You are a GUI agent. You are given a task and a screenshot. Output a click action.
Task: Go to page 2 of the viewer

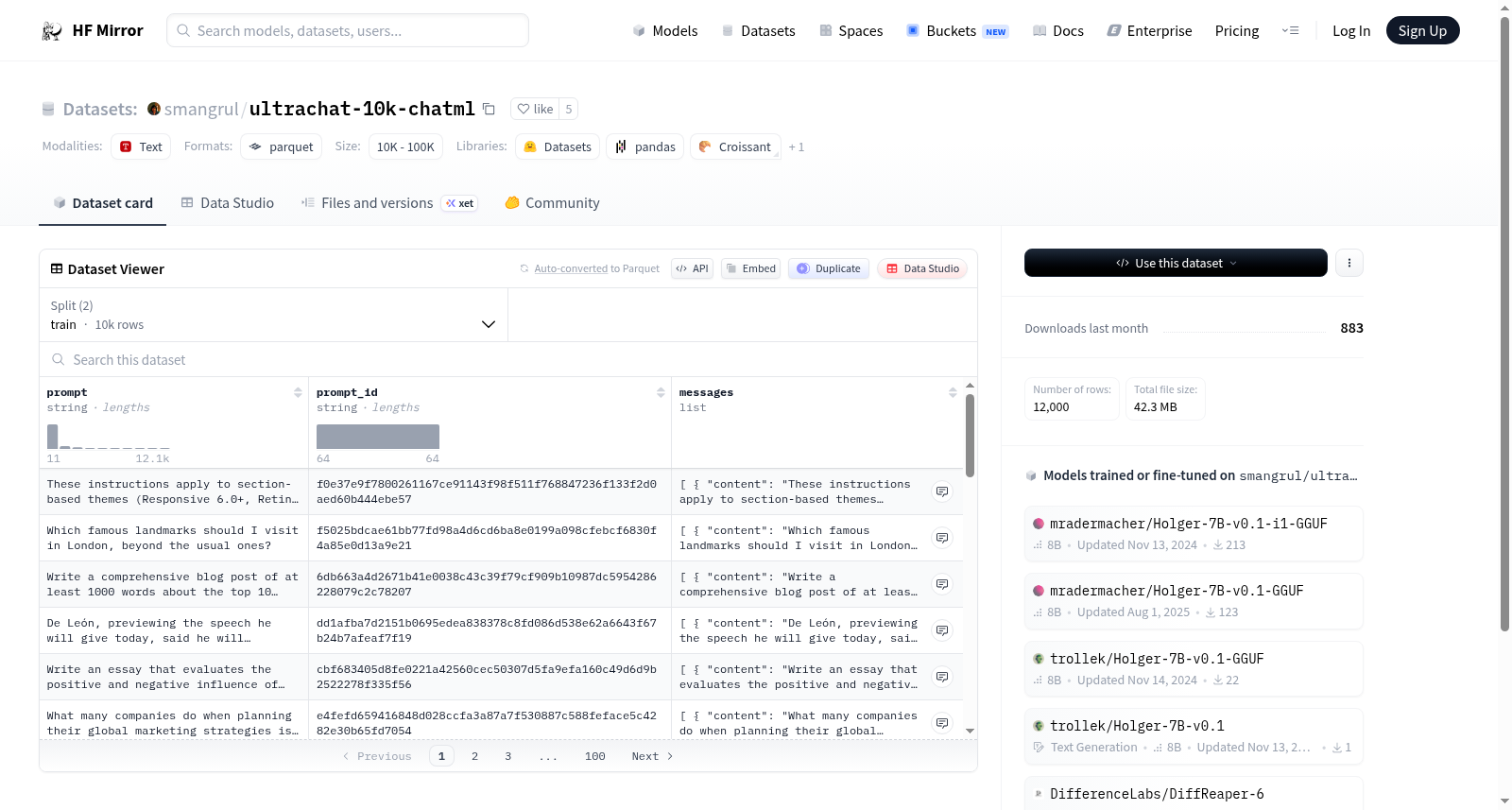(474, 756)
